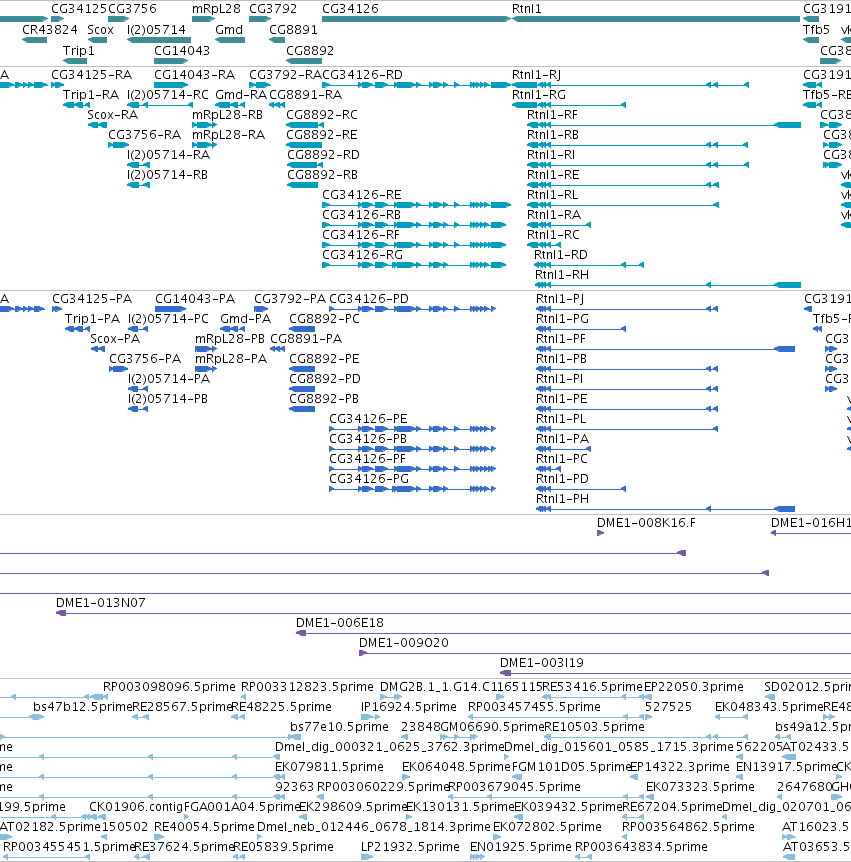
Task: Open EST EK073323.5prime
Action: 700,787
